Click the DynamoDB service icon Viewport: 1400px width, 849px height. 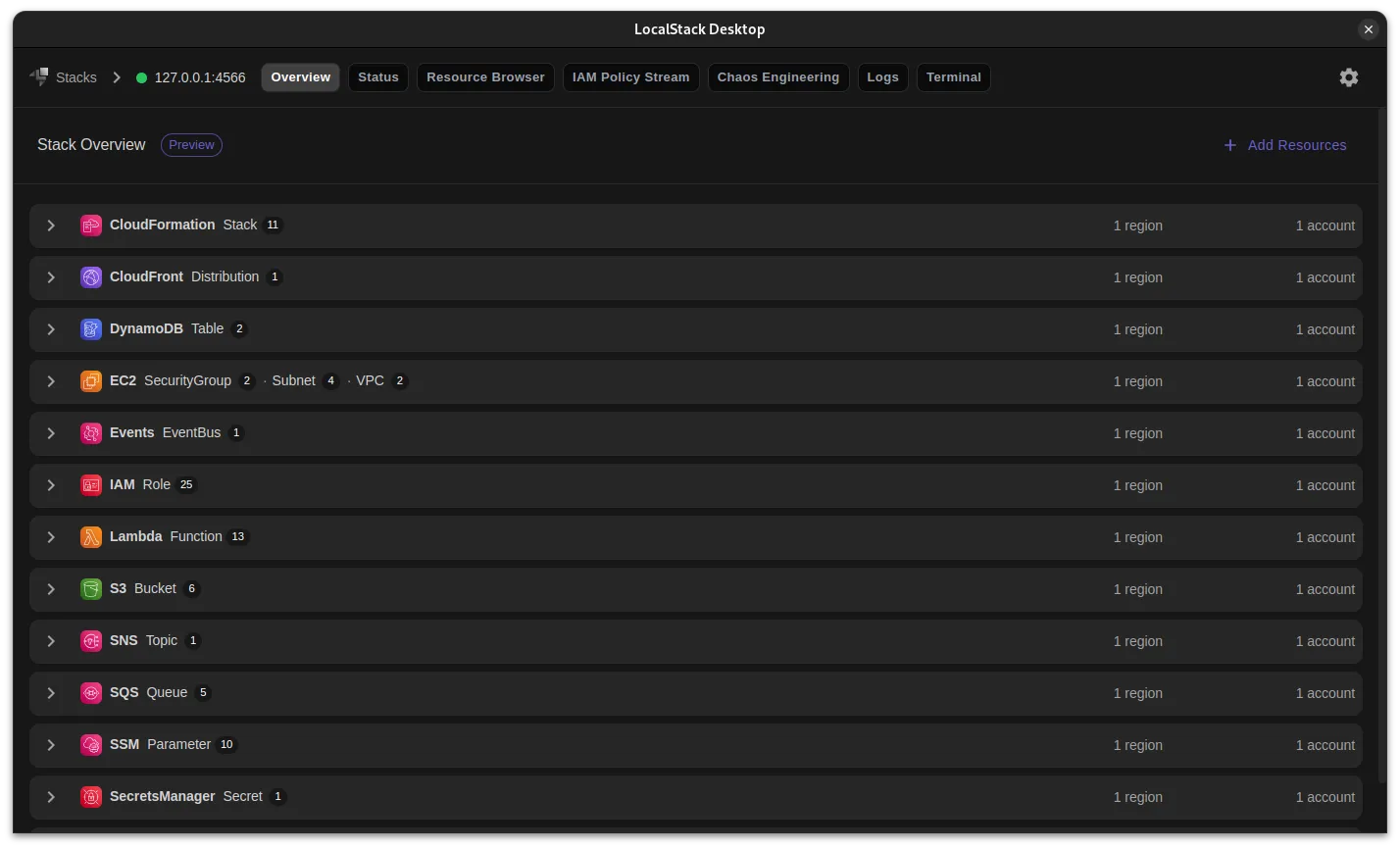pyautogui.click(x=91, y=328)
